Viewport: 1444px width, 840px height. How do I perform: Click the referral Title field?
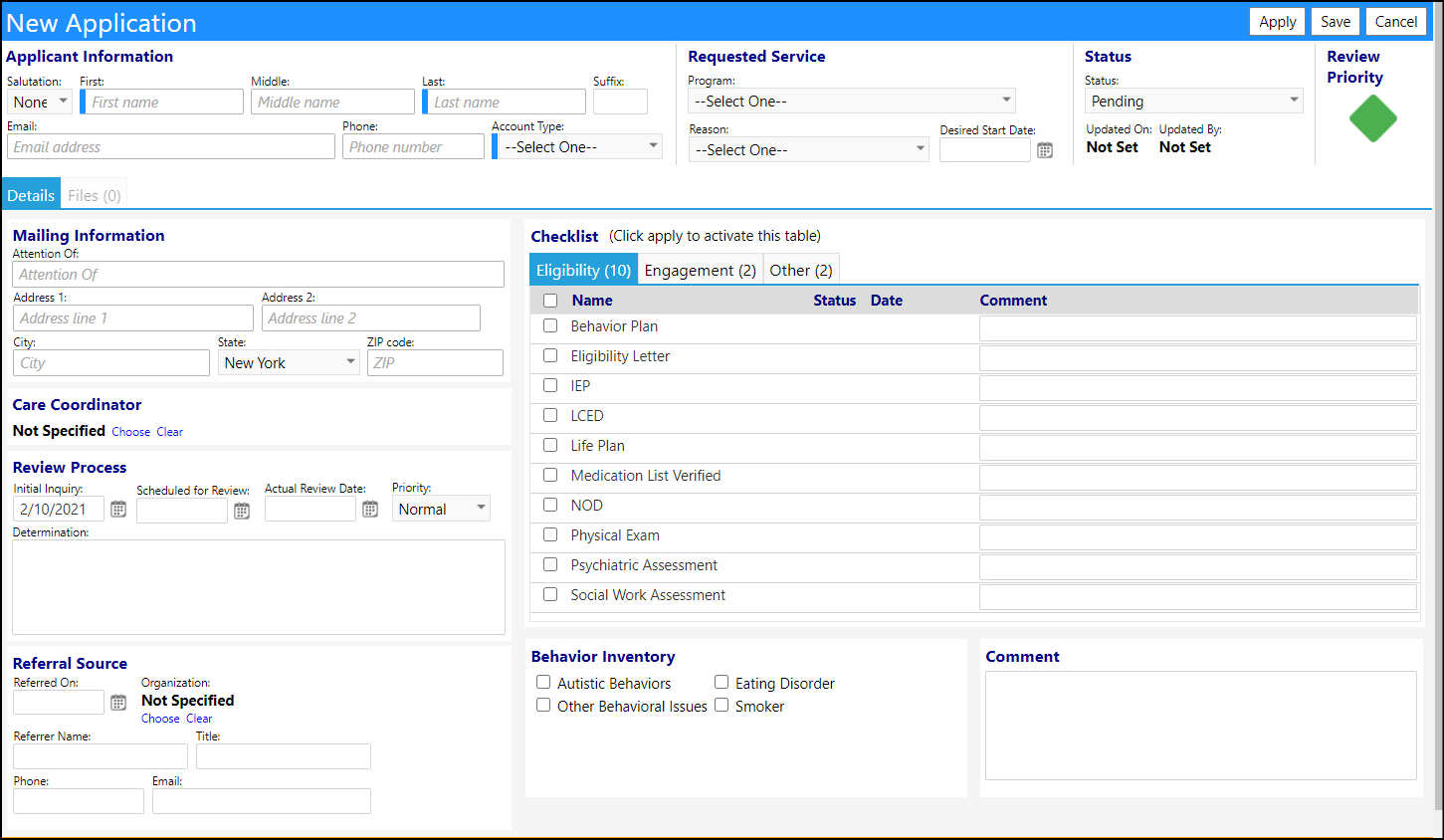(x=284, y=756)
